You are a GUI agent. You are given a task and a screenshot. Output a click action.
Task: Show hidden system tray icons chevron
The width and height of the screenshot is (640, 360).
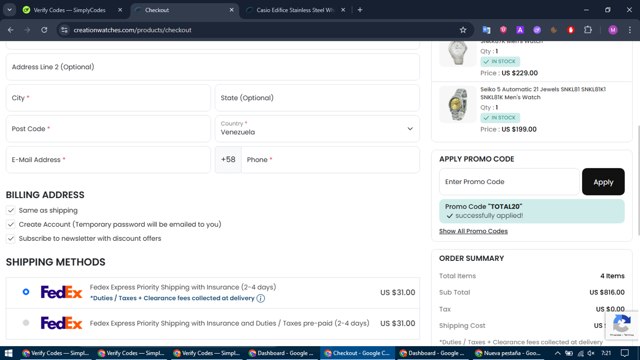[x=558, y=353]
